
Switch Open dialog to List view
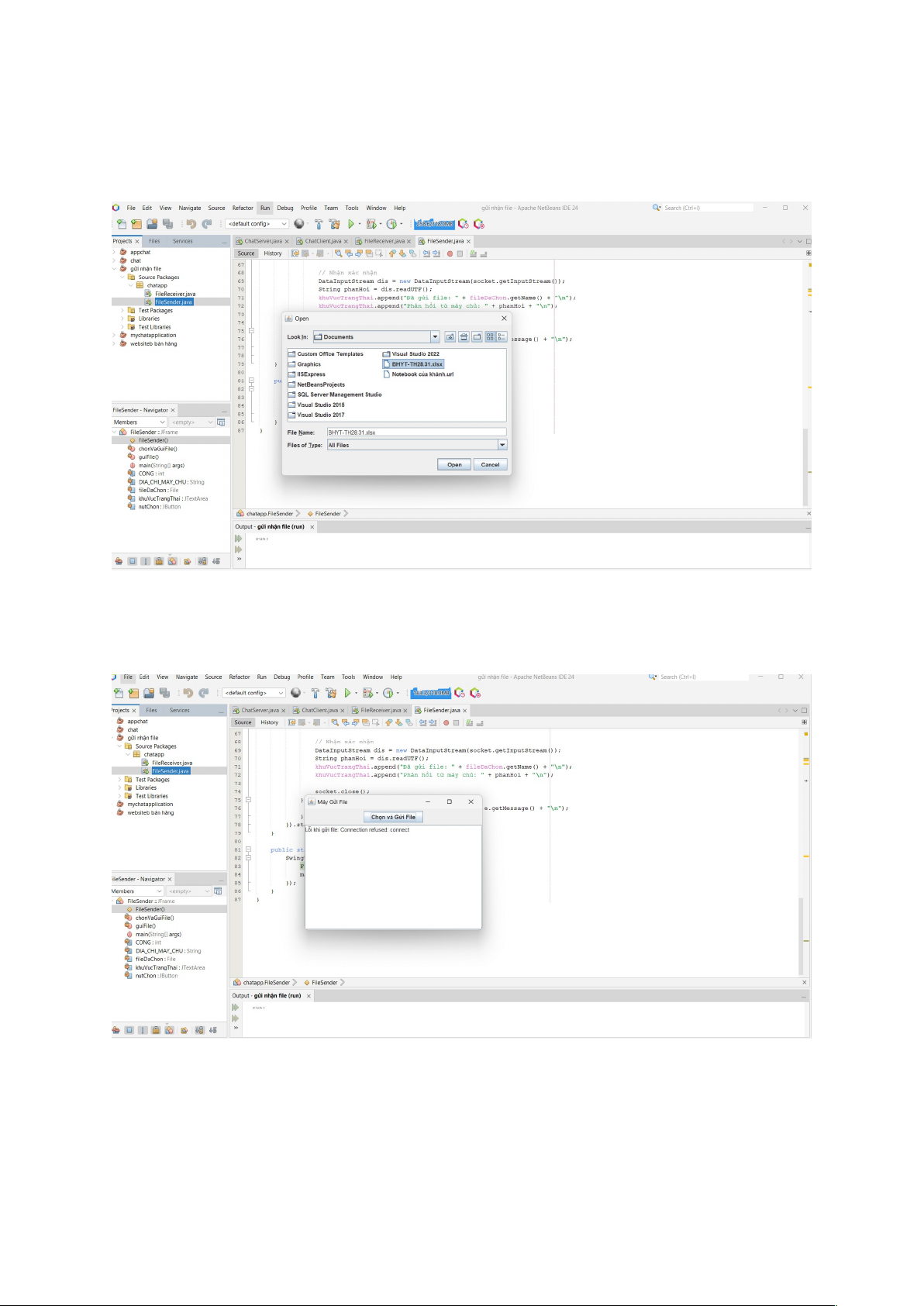[x=490, y=337]
